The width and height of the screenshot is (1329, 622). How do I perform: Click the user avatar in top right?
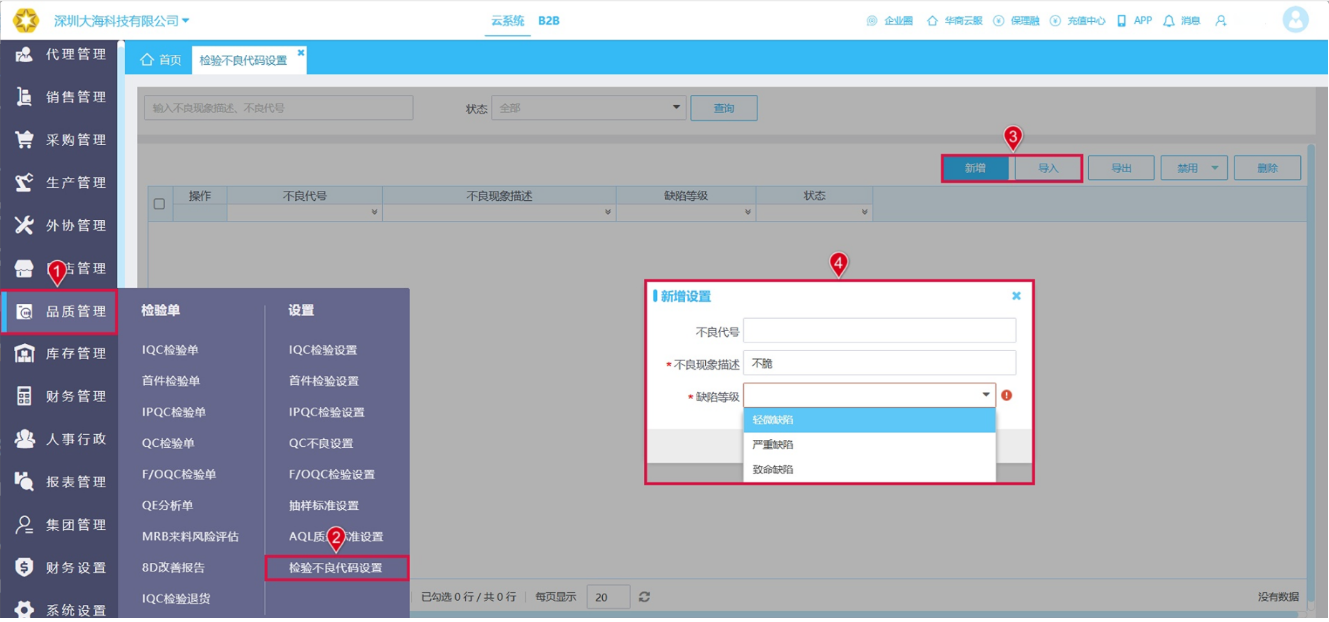pos(1295,20)
